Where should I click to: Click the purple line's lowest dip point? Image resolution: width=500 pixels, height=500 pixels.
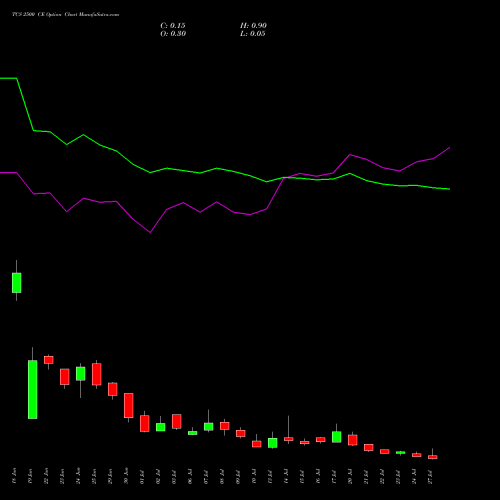[x=150, y=232]
